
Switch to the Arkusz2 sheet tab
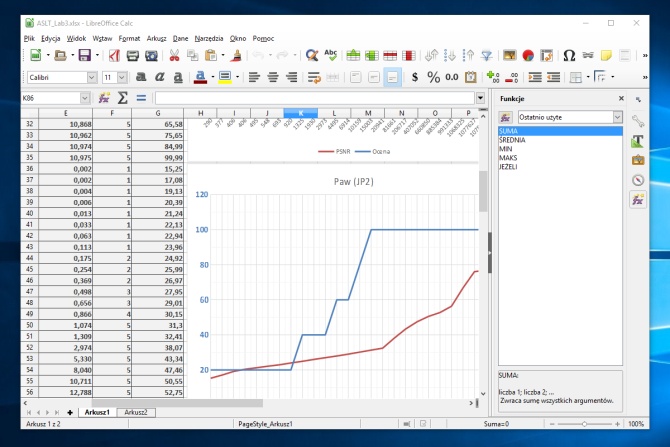[134, 412]
